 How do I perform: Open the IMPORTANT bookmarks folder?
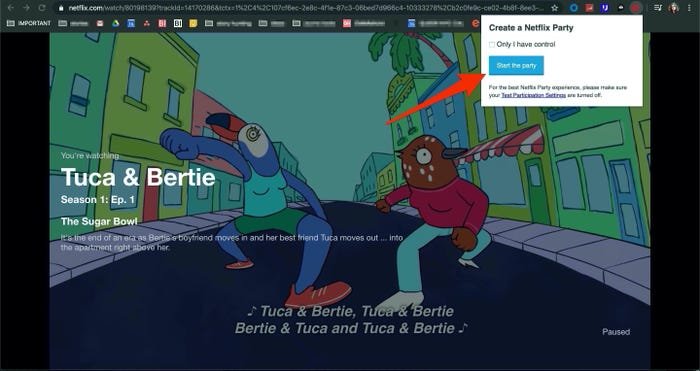[x=29, y=23]
